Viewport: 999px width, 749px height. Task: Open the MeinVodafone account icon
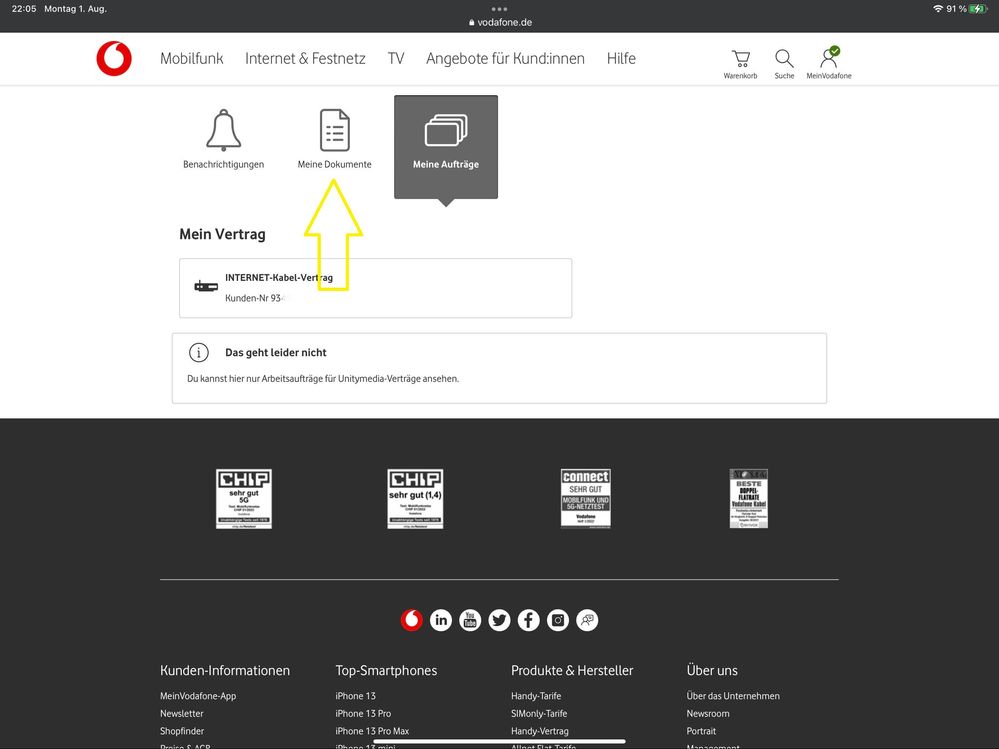pyautogui.click(x=829, y=63)
